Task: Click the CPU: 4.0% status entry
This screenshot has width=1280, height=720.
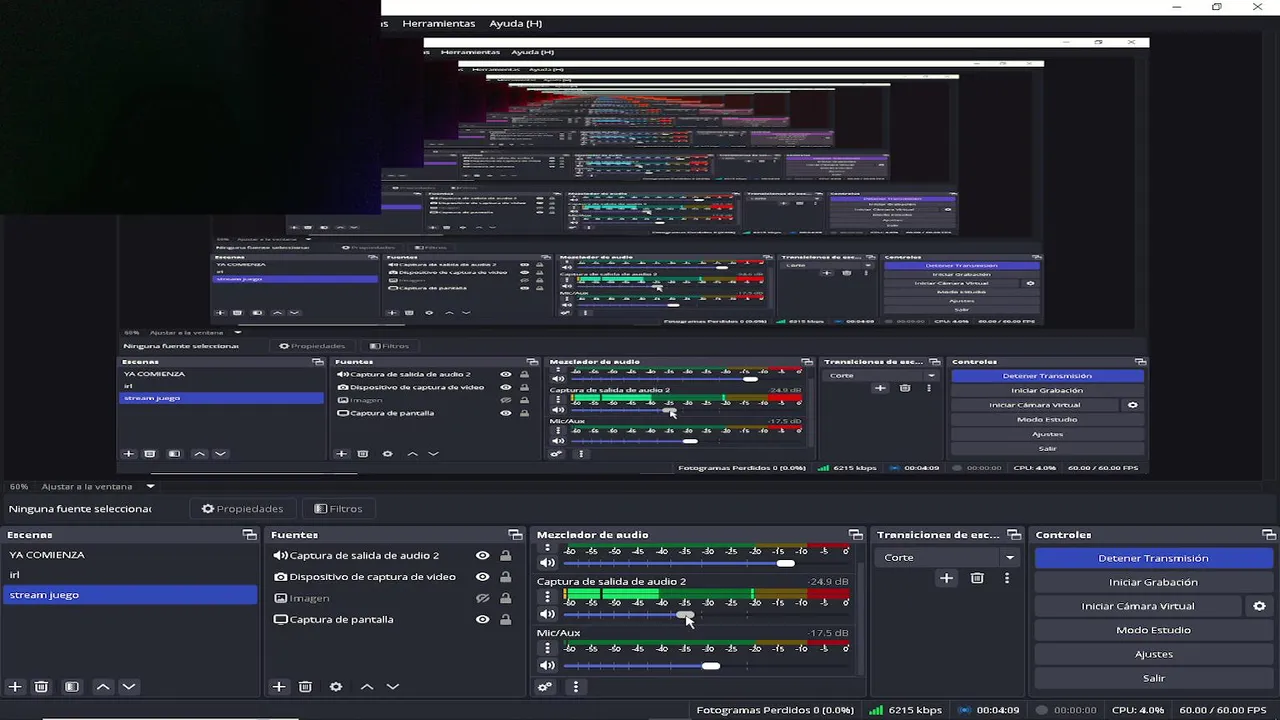Action: 1138,710
